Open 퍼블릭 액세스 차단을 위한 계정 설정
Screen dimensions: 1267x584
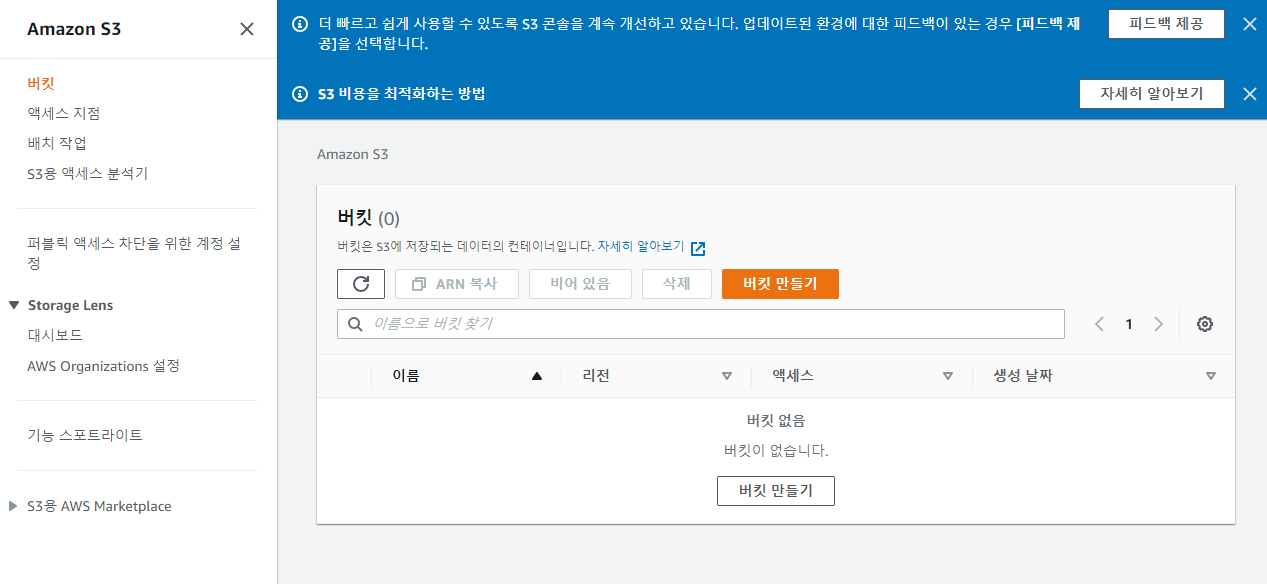[134, 253]
